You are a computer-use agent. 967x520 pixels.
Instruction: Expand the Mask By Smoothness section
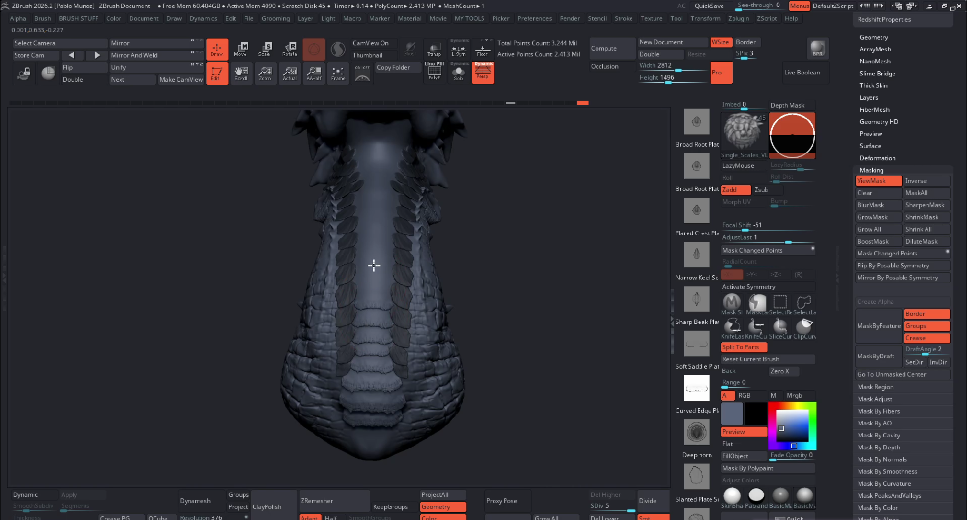point(888,471)
